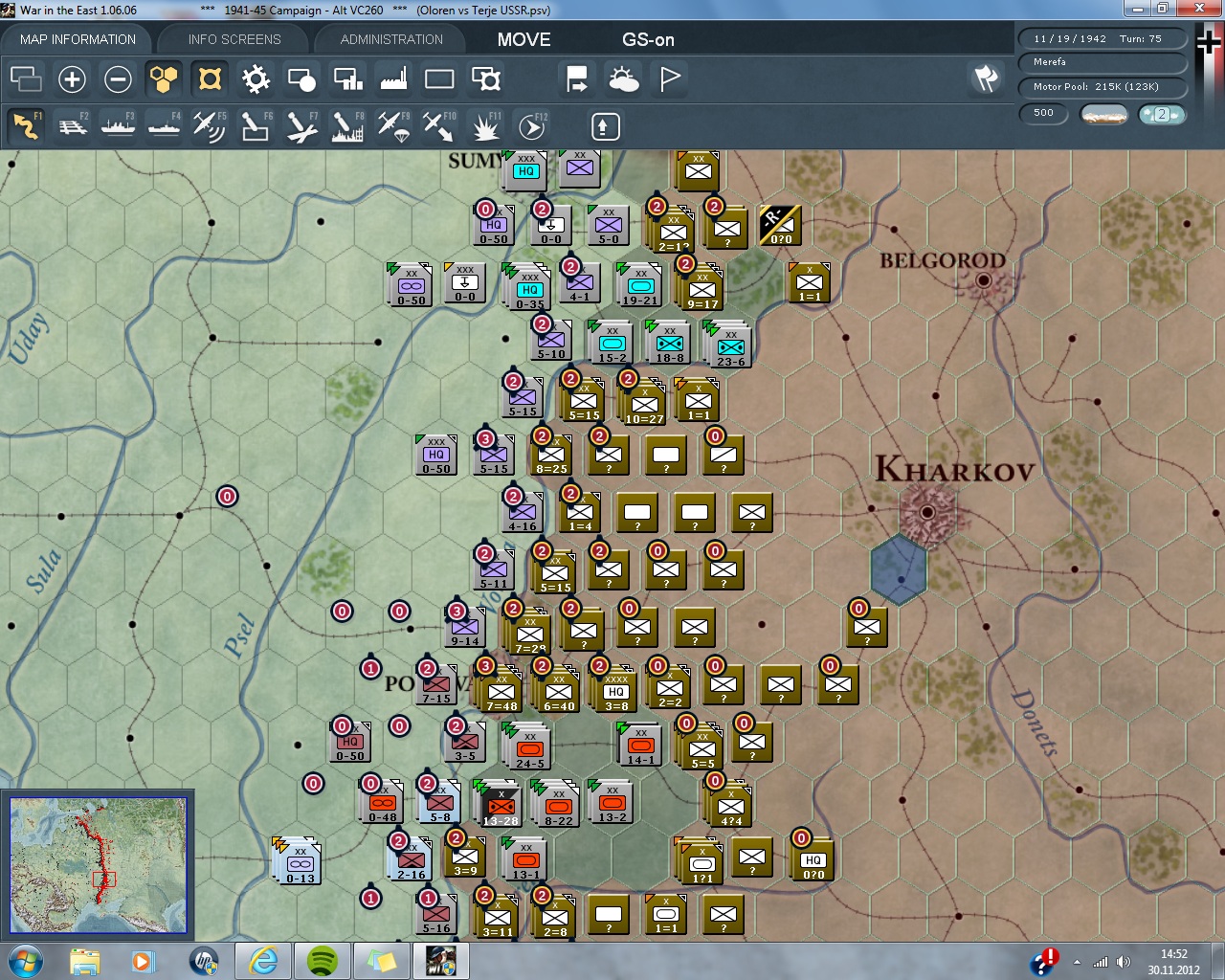Select the red HQ 0-50 unit
The height and width of the screenshot is (980, 1225).
(x=350, y=741)
